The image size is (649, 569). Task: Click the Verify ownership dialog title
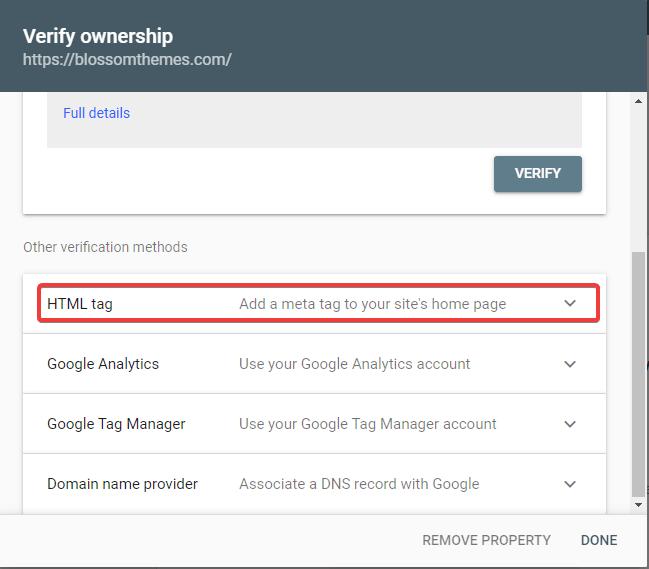98,36
